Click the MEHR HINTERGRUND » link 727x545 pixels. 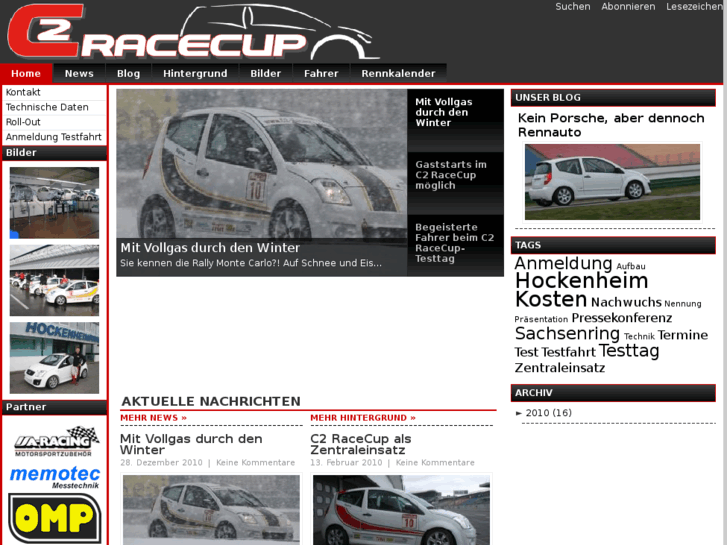pyautogui.click(x=363, y=418)
